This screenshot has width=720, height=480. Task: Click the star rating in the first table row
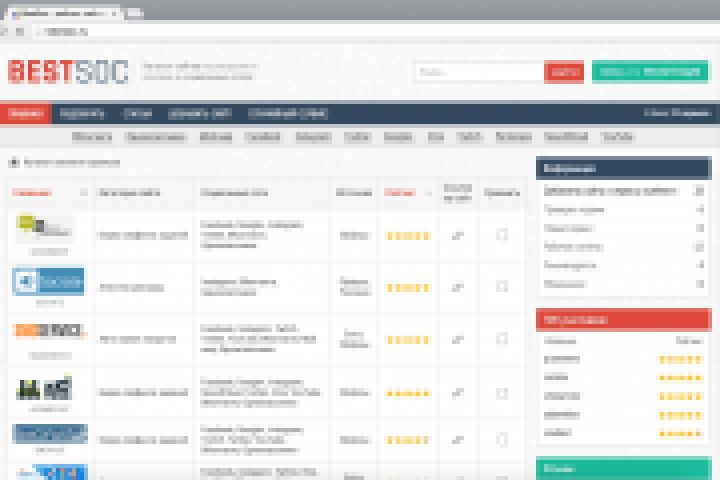pyautogui.click(x=408, y=236)
